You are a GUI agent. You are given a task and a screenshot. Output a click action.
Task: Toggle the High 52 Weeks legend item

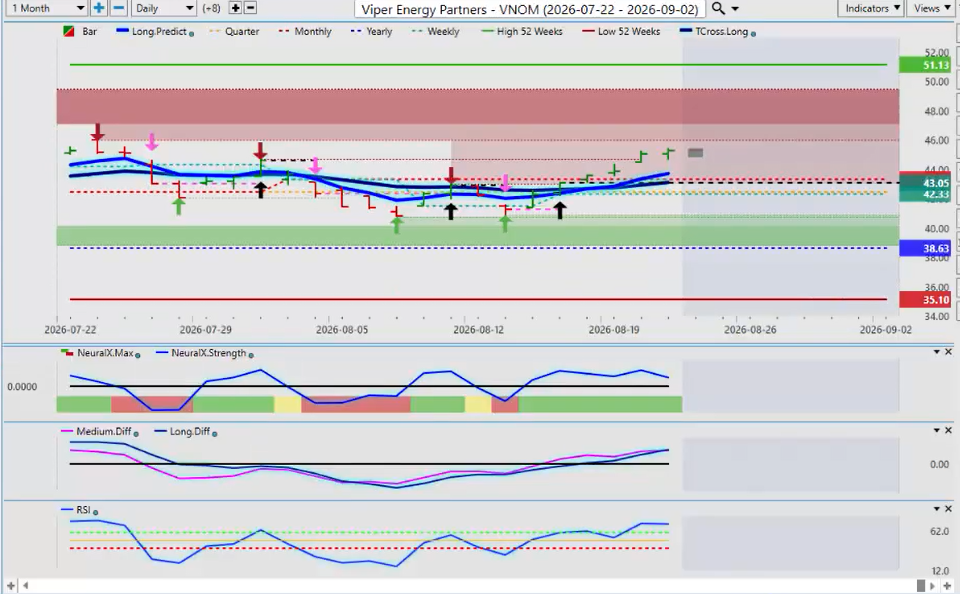coord(522,31)
